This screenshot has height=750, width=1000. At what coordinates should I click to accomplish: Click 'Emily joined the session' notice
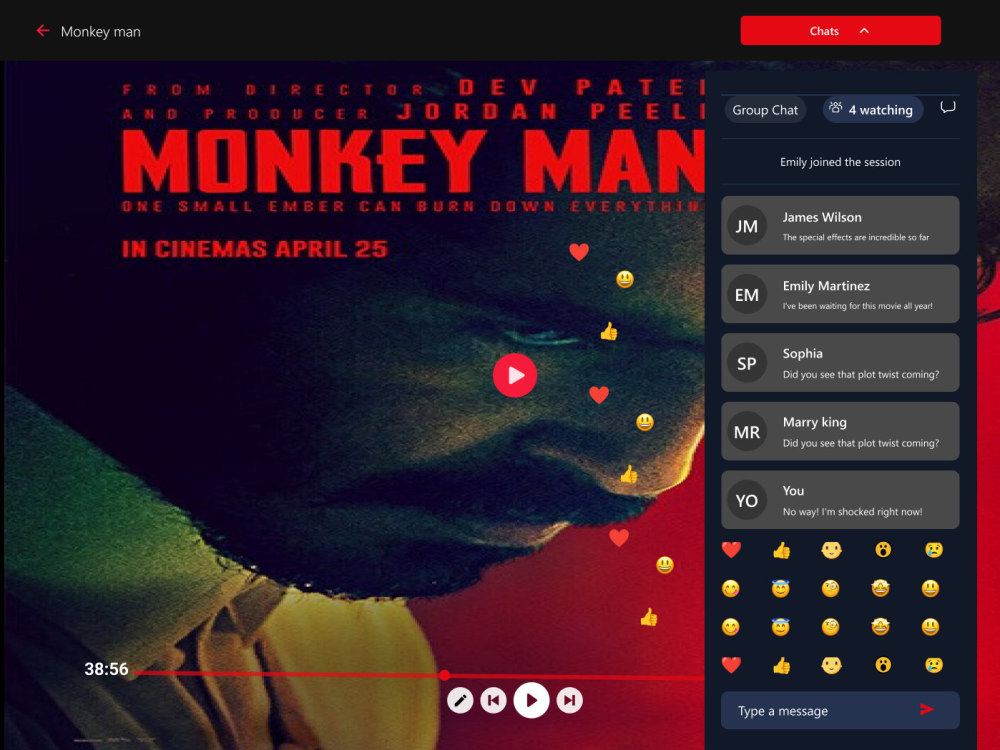(840, 162)
